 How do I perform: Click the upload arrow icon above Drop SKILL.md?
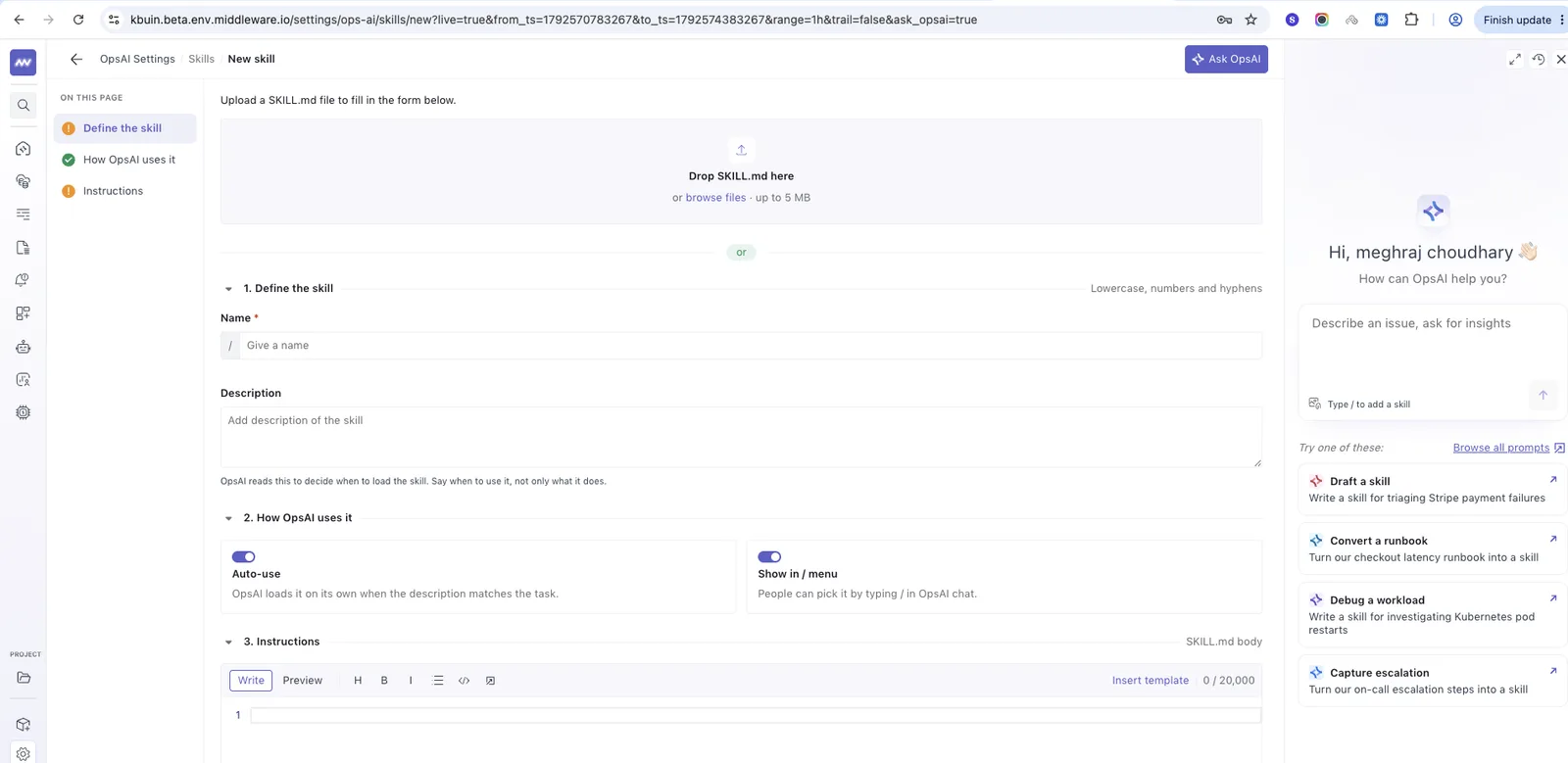(741, 150)
